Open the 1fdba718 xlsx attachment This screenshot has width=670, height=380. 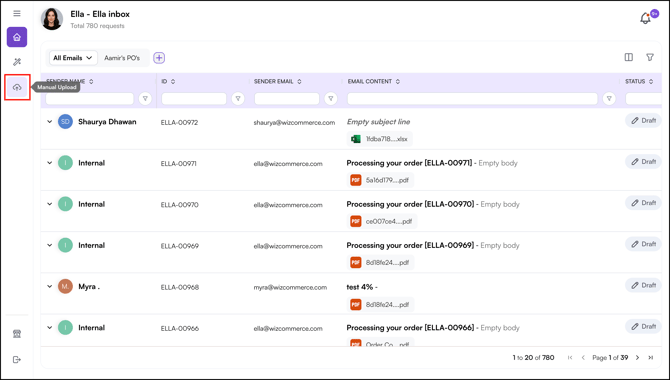379,139
